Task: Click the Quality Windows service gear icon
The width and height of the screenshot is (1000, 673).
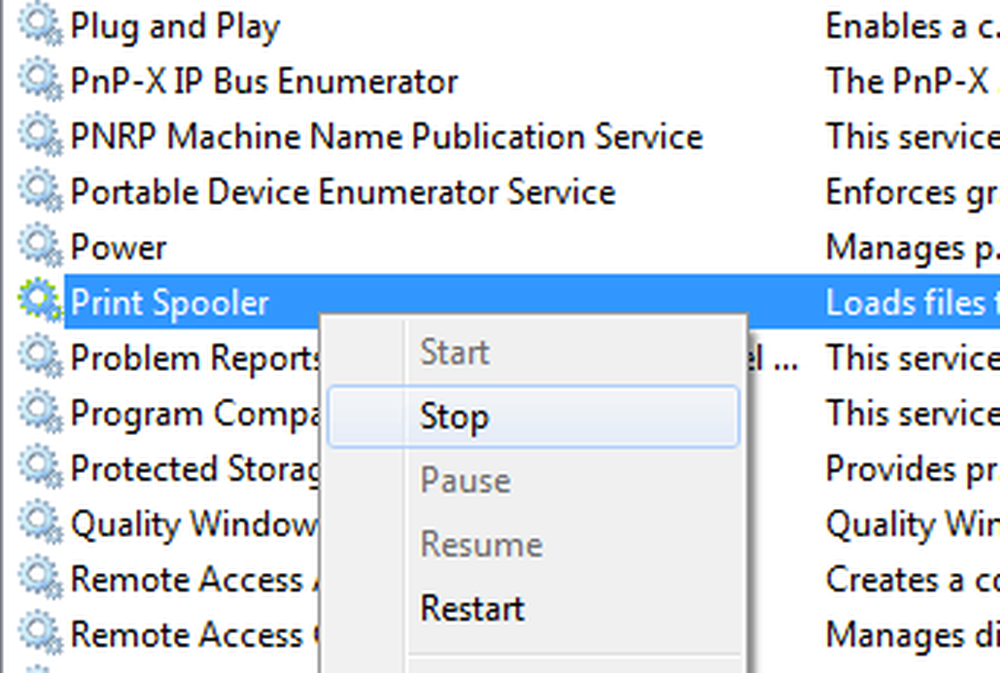Action: click(41, 524)
